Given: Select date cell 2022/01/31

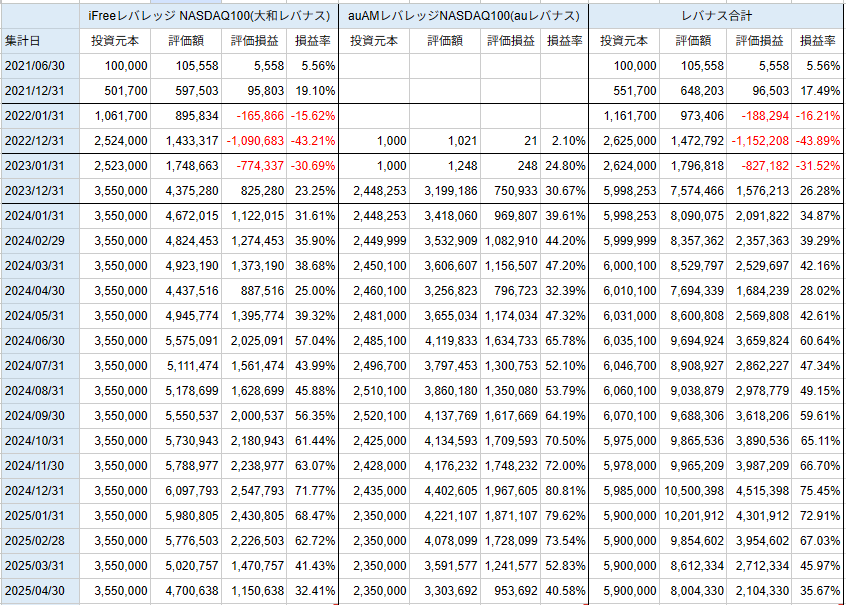Looking at the screenshot, I should click(x=40, y=116).
